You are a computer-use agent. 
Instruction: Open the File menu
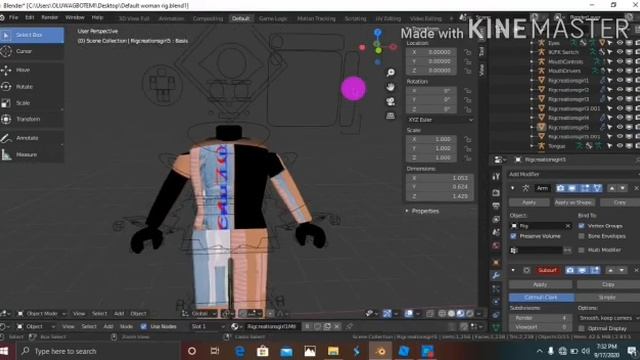point(13,18)
